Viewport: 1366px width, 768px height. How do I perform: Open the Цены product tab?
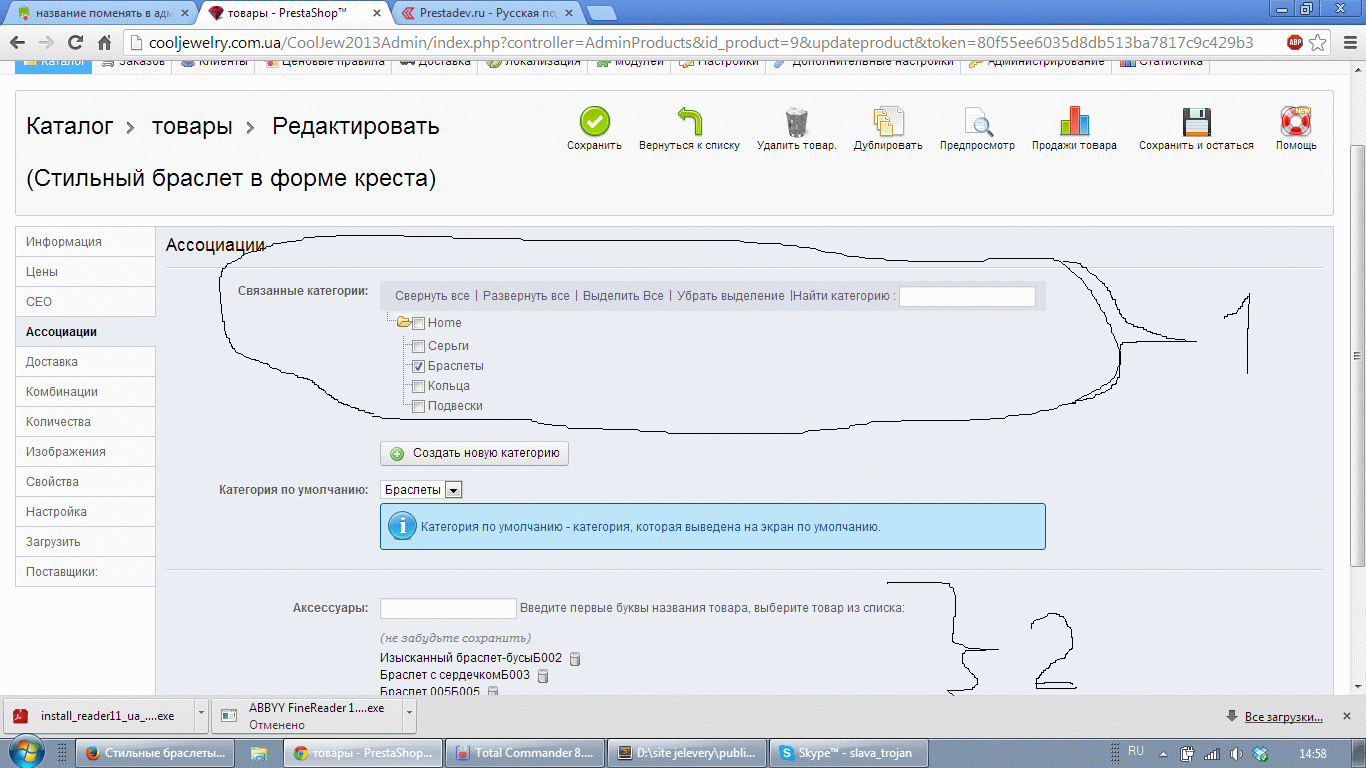tap(85, 272)
